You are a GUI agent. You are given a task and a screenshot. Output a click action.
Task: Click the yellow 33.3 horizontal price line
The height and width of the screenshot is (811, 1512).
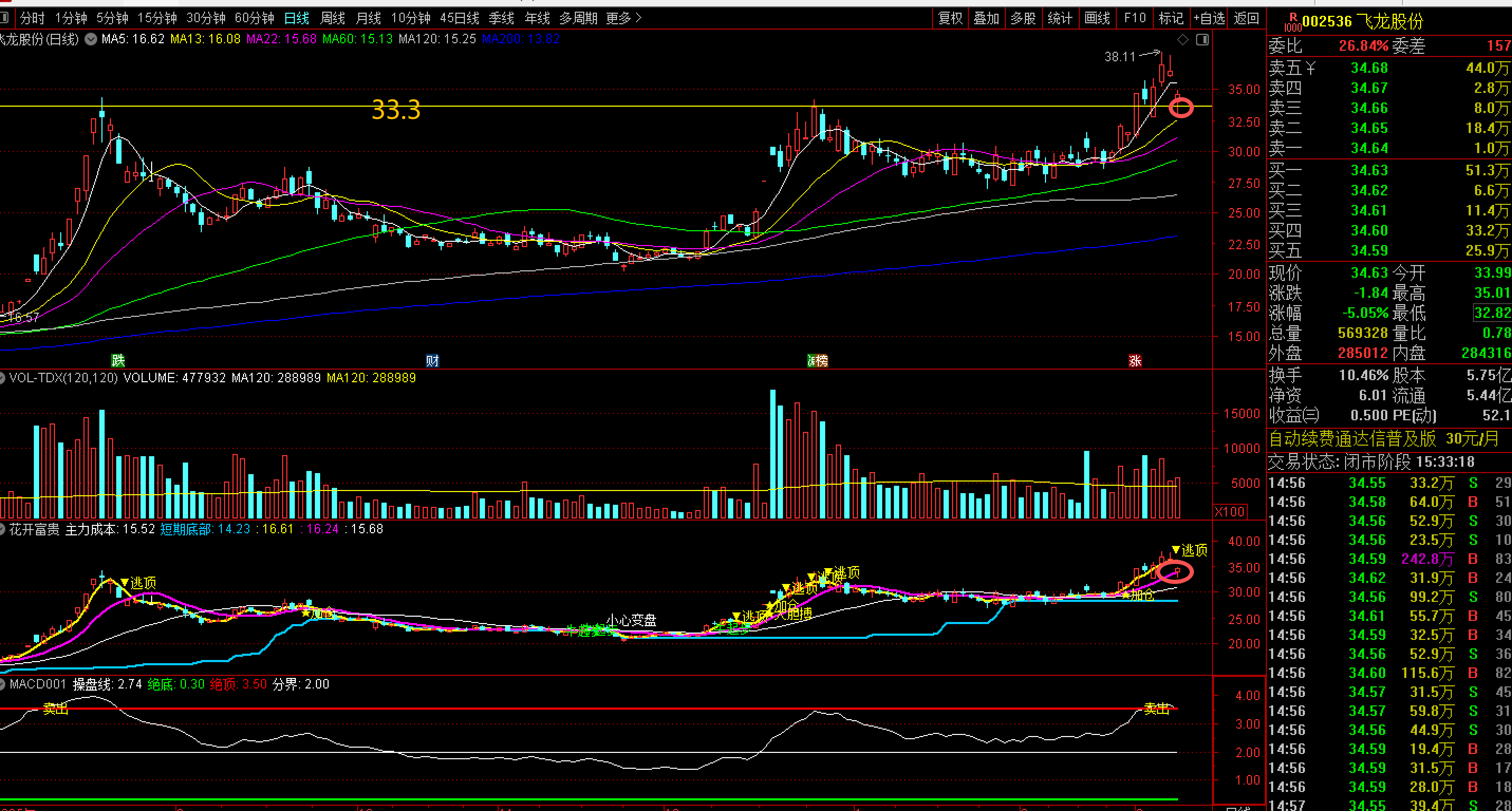[587, 106]
